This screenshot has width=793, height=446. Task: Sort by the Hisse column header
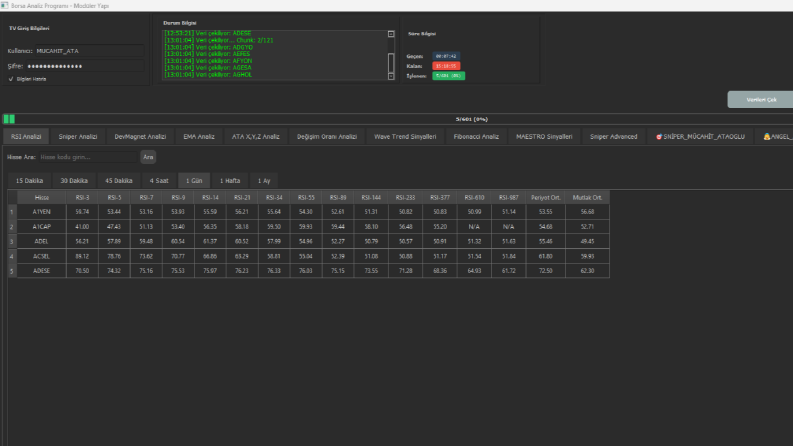(41, 198)
